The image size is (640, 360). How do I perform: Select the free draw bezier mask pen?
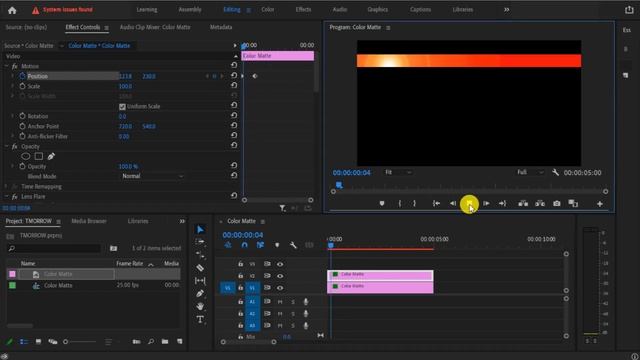[x=51, y=156]
